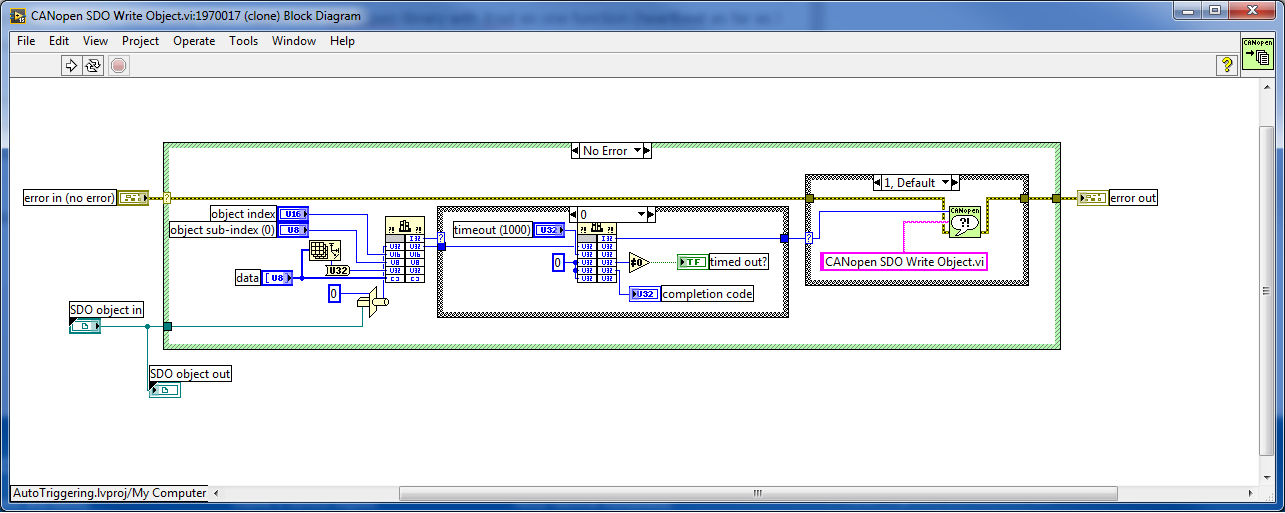This screenshot has height=513, width=1285.
Task: Open the File menu
Action: [x=26, y=41]
